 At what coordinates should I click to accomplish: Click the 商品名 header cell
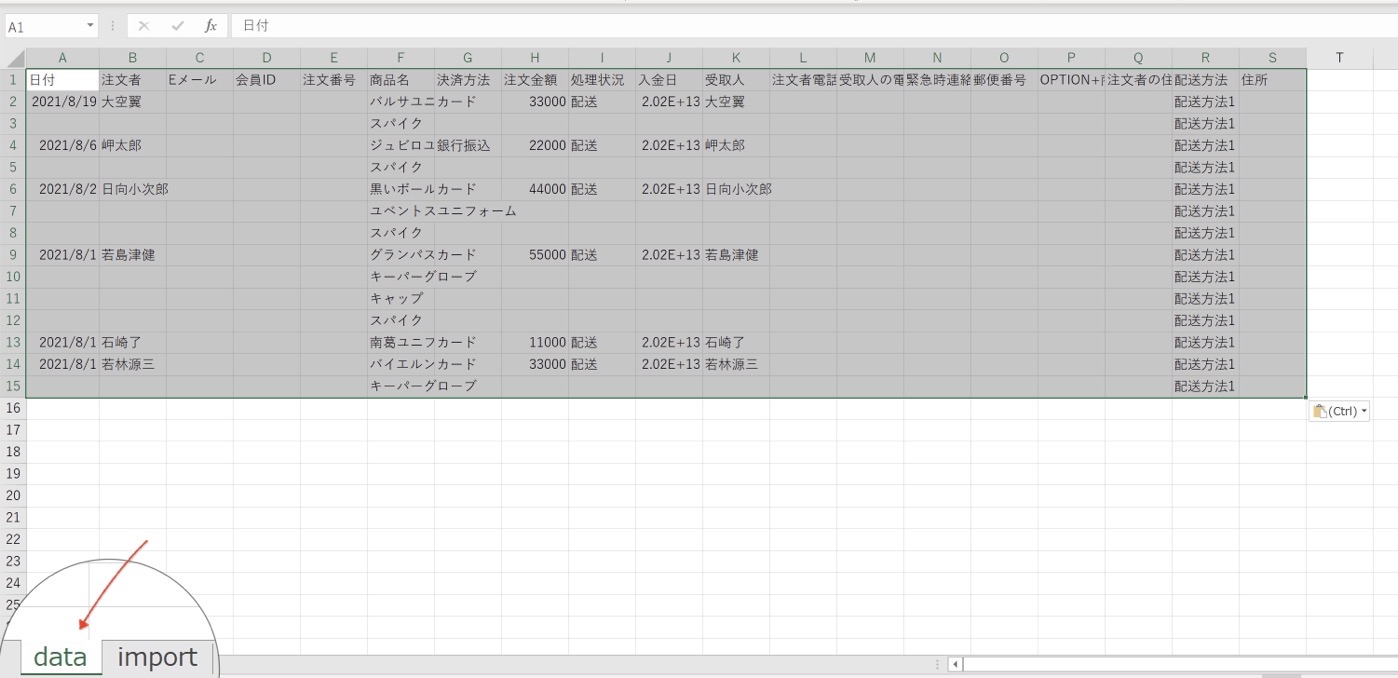point(401,80)
